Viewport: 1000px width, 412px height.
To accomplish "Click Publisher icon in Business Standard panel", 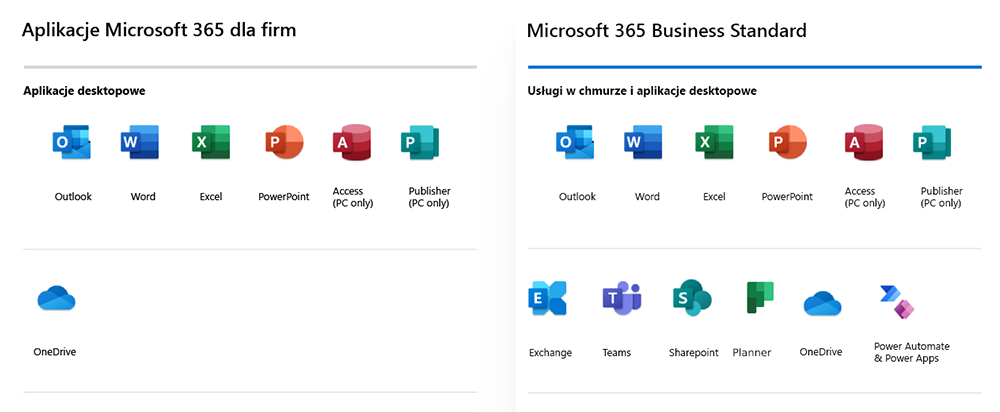I will pos(932,142).
